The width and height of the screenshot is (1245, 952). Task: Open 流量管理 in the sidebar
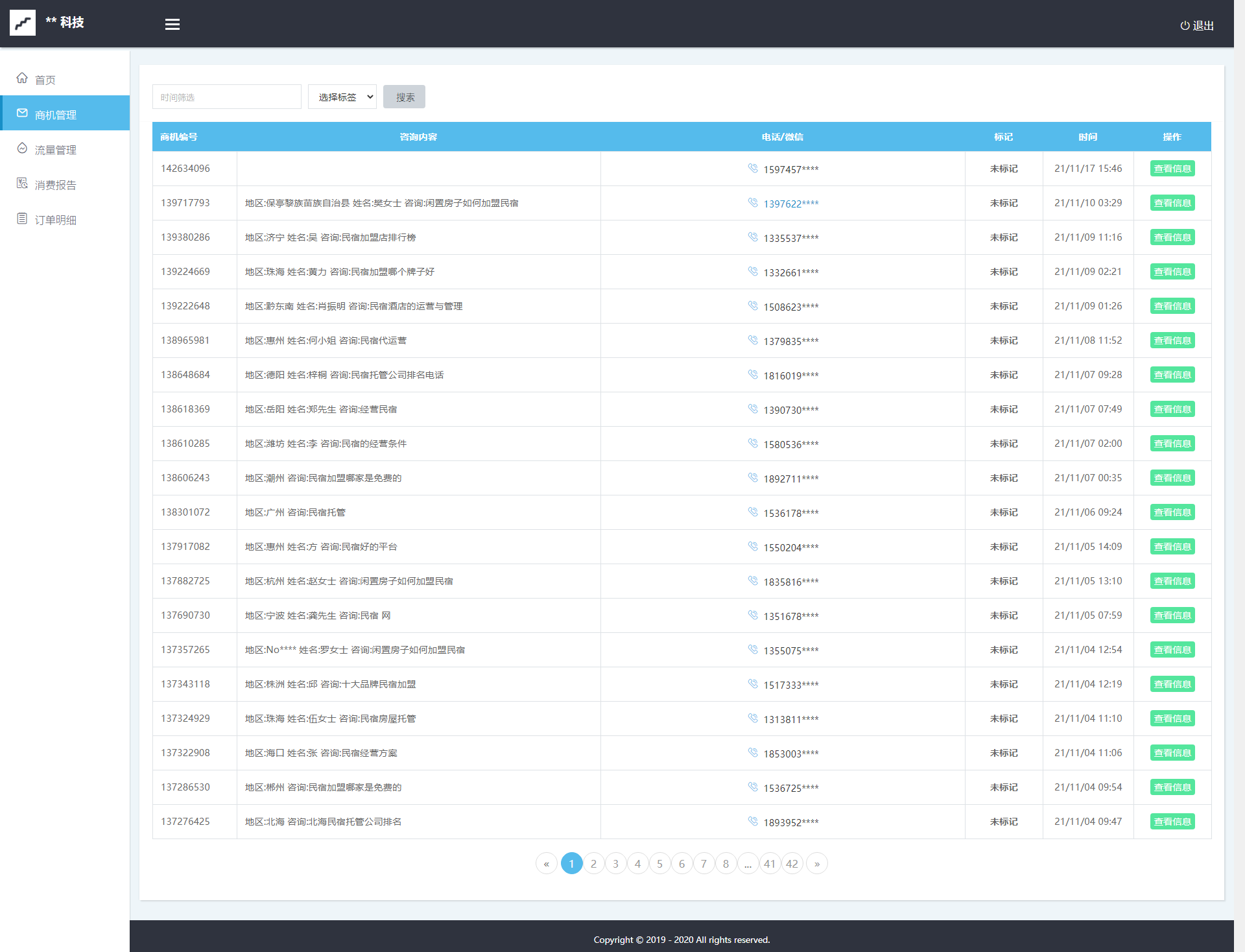(65, 149)
